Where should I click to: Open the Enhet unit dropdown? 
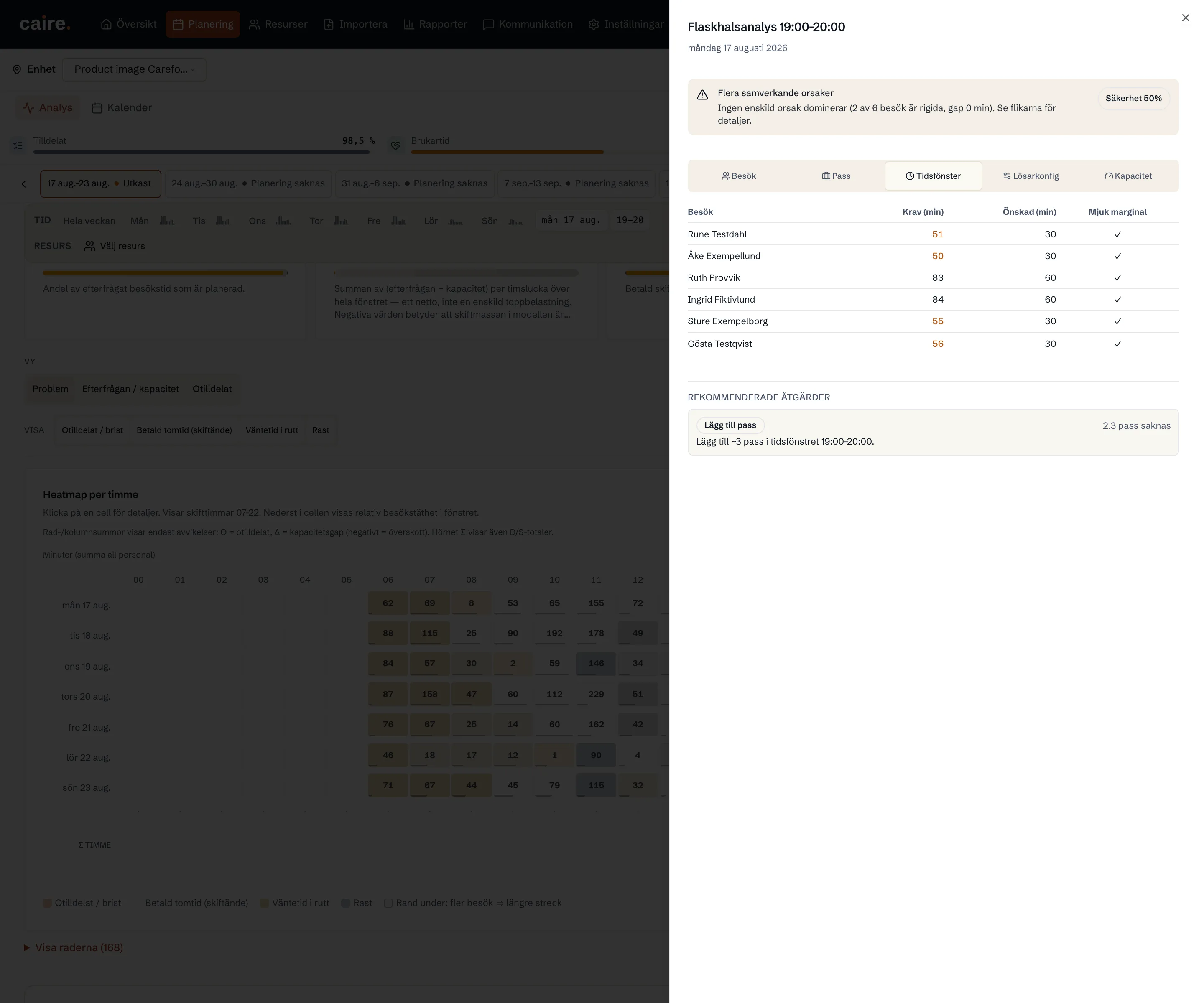click(x=134, y=69)
